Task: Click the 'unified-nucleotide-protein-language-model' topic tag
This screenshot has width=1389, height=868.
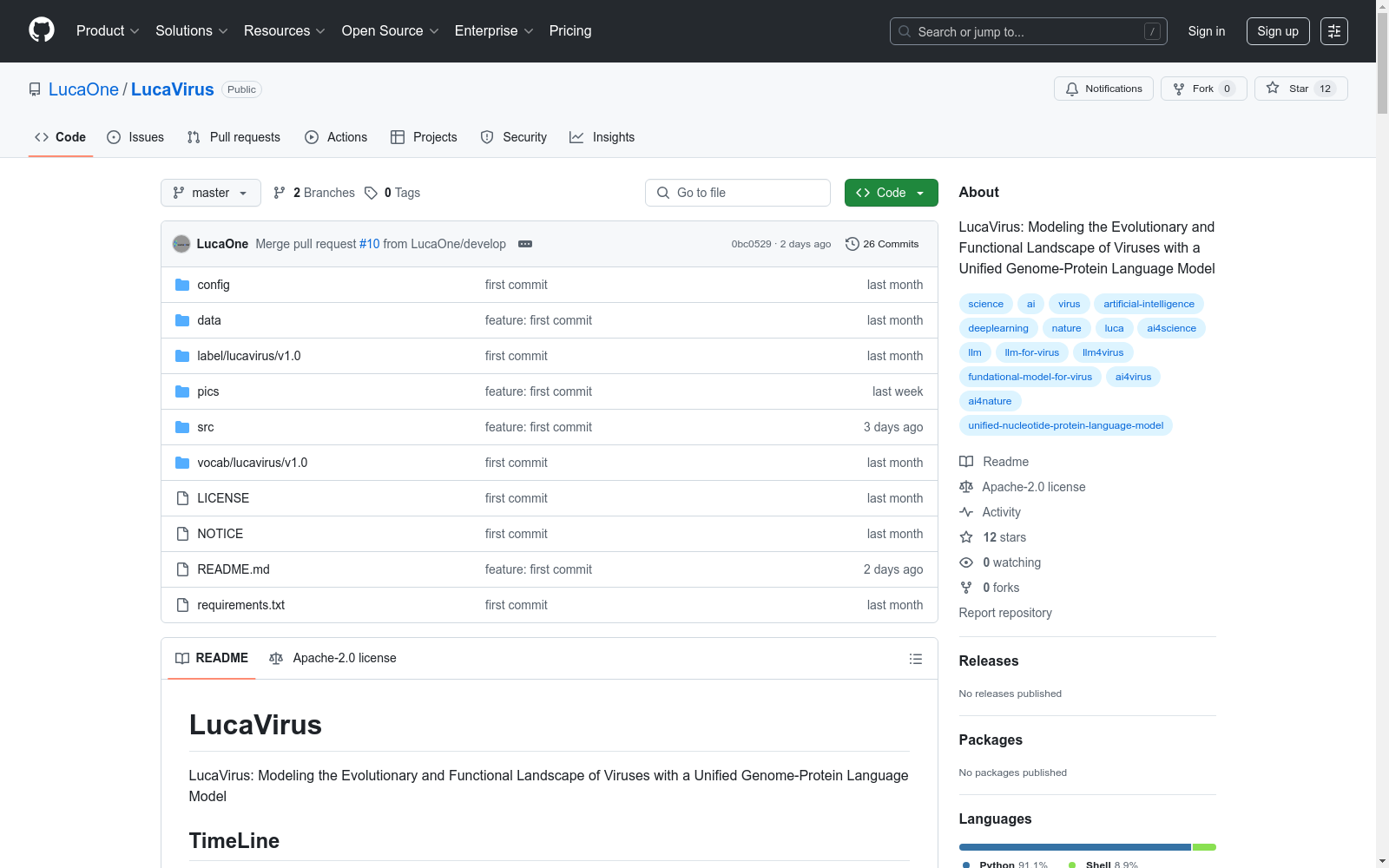Action: click(x=1066, y=425)
